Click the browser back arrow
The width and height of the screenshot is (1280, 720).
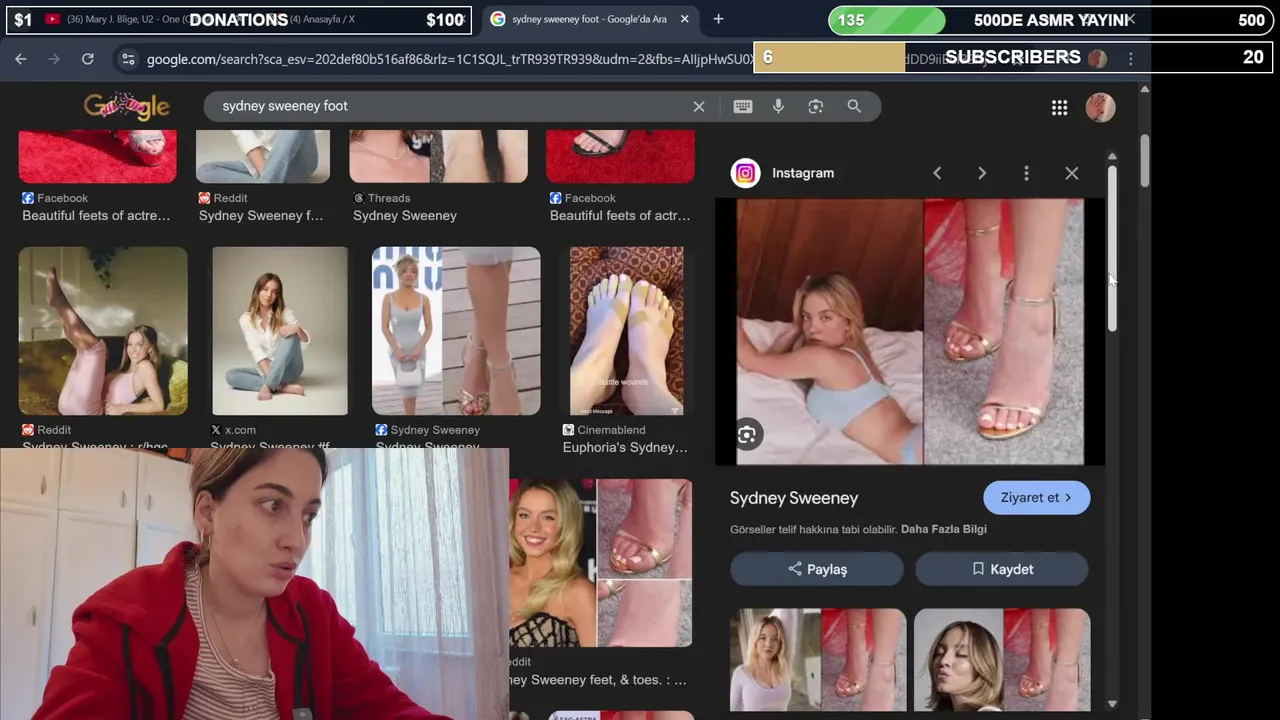21,59
